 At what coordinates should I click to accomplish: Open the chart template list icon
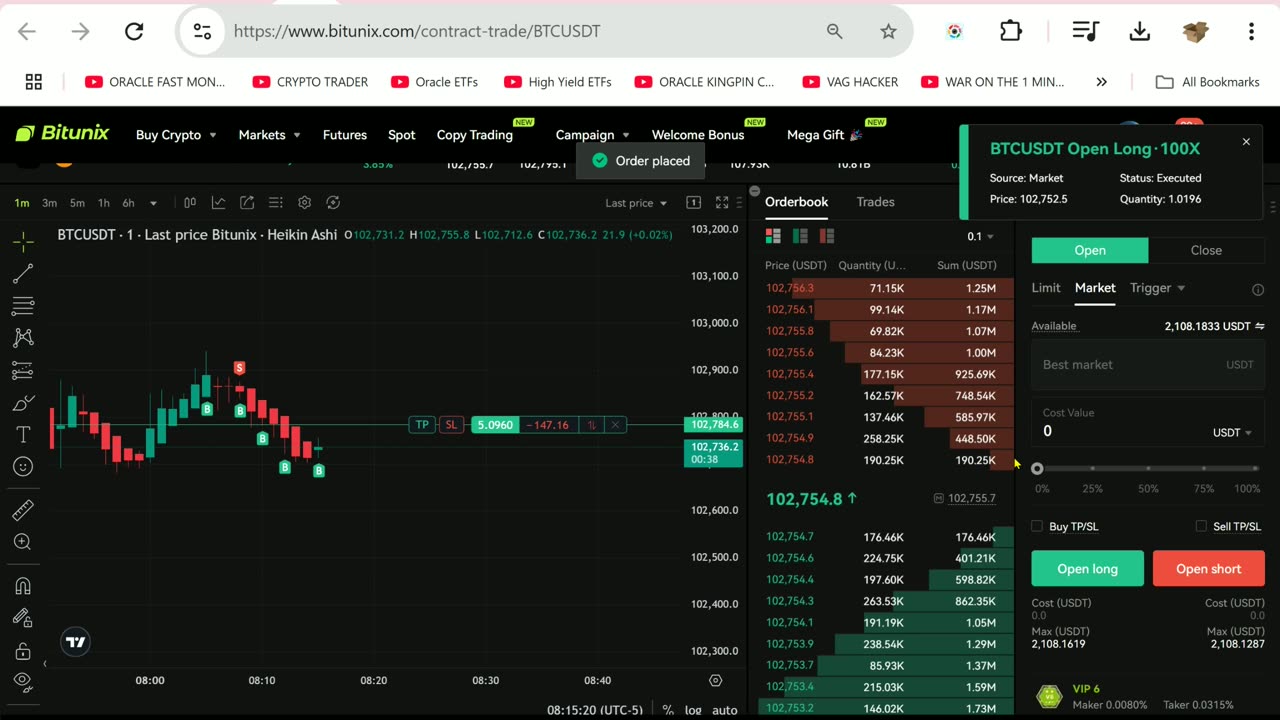276,203
